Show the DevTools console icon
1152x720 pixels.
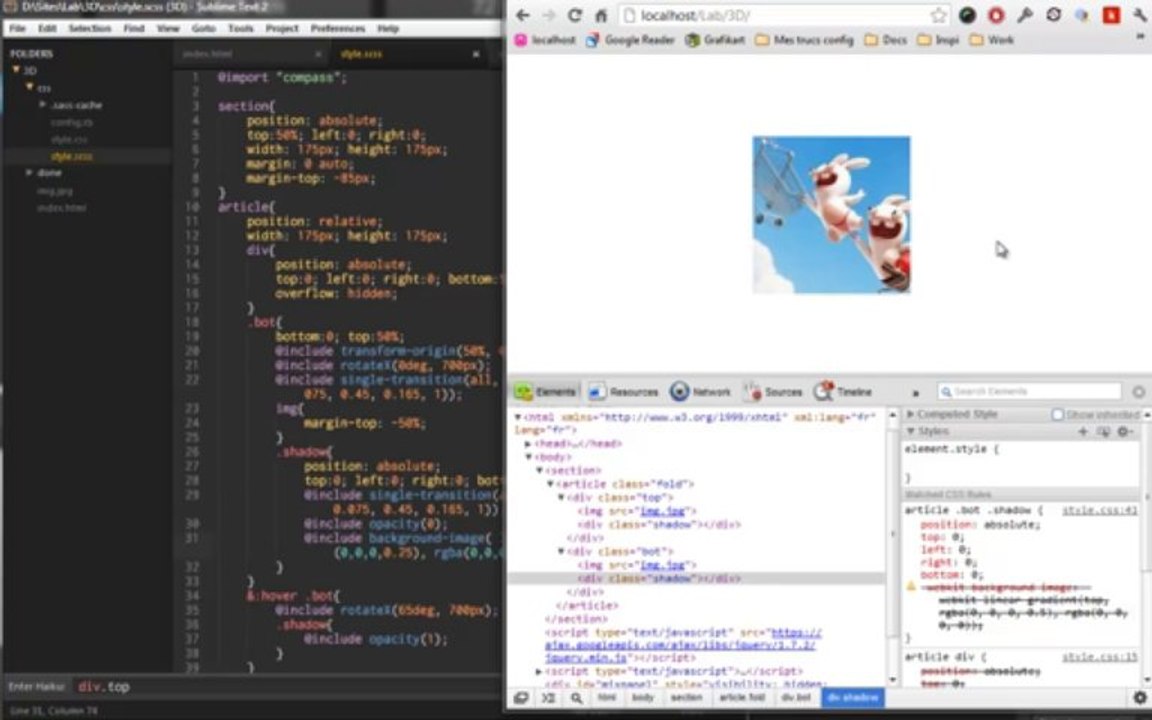[549, 698]
